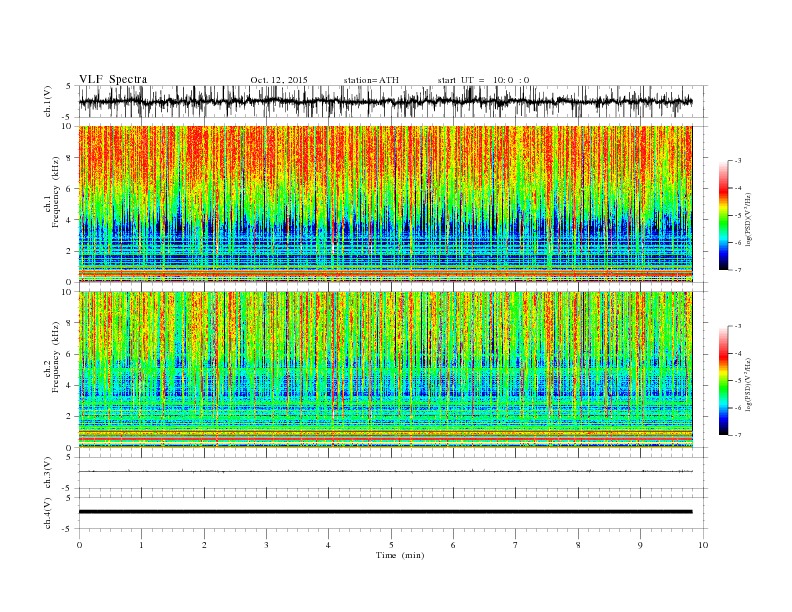Click the "2" kHz tick of ch.2 spectrogram
Screen dimensions: 792x612
[69, 417]
